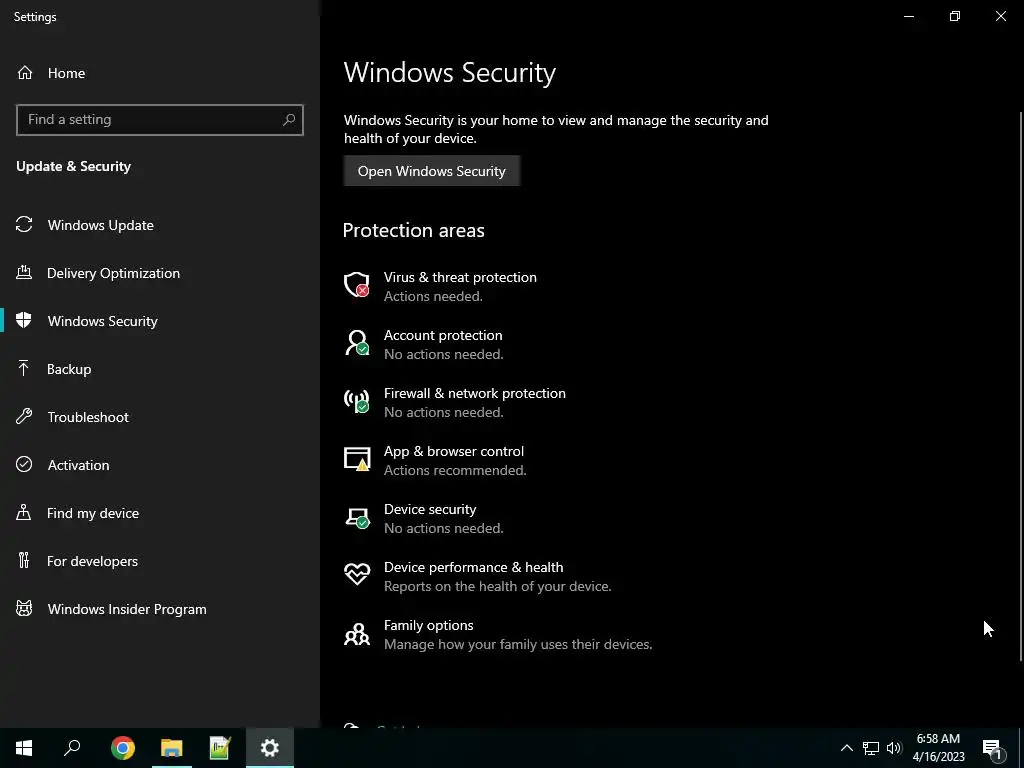Click the Device performance & health heart icon
The width and height of the screenshot is (1024, 768).
pos(357,575)
